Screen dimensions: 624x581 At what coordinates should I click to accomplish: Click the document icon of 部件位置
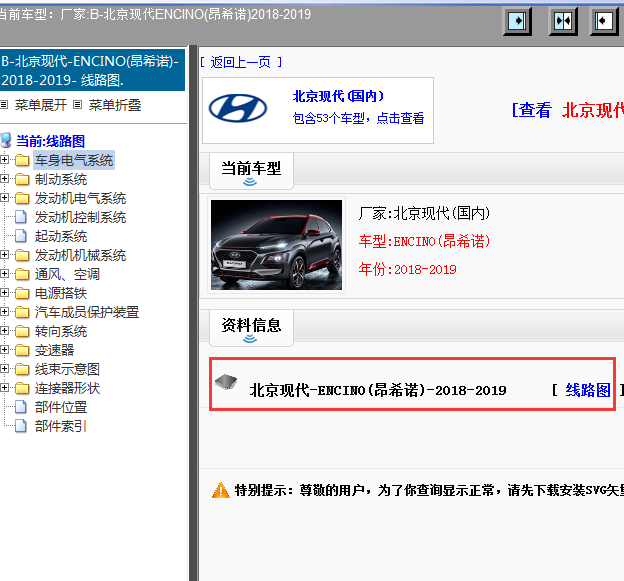pos(21,407)
